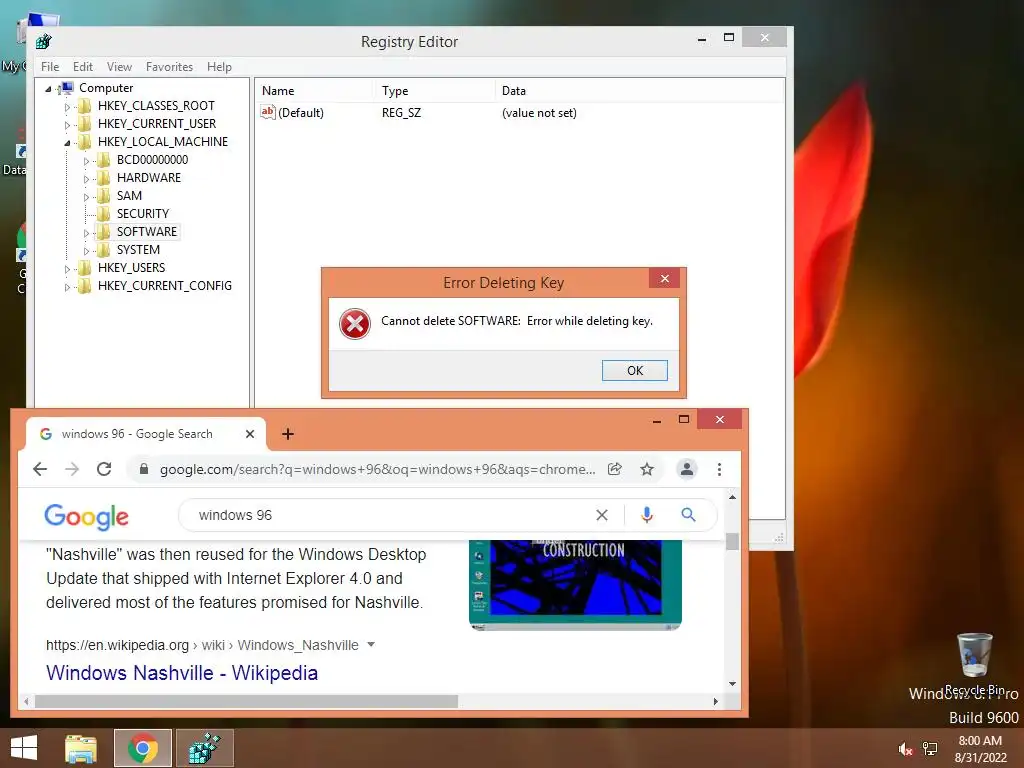The width and height of the screenshot is (1024, 768).
Task: Open the File menu in Registry Editor
Action: pyautogui.click(x=50, y=67)
